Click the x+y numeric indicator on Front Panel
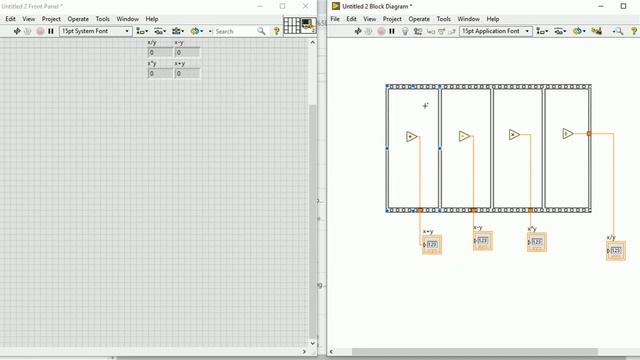Viewport: 640px width, 360px height. pyautogui.click(x=187, y=73)
